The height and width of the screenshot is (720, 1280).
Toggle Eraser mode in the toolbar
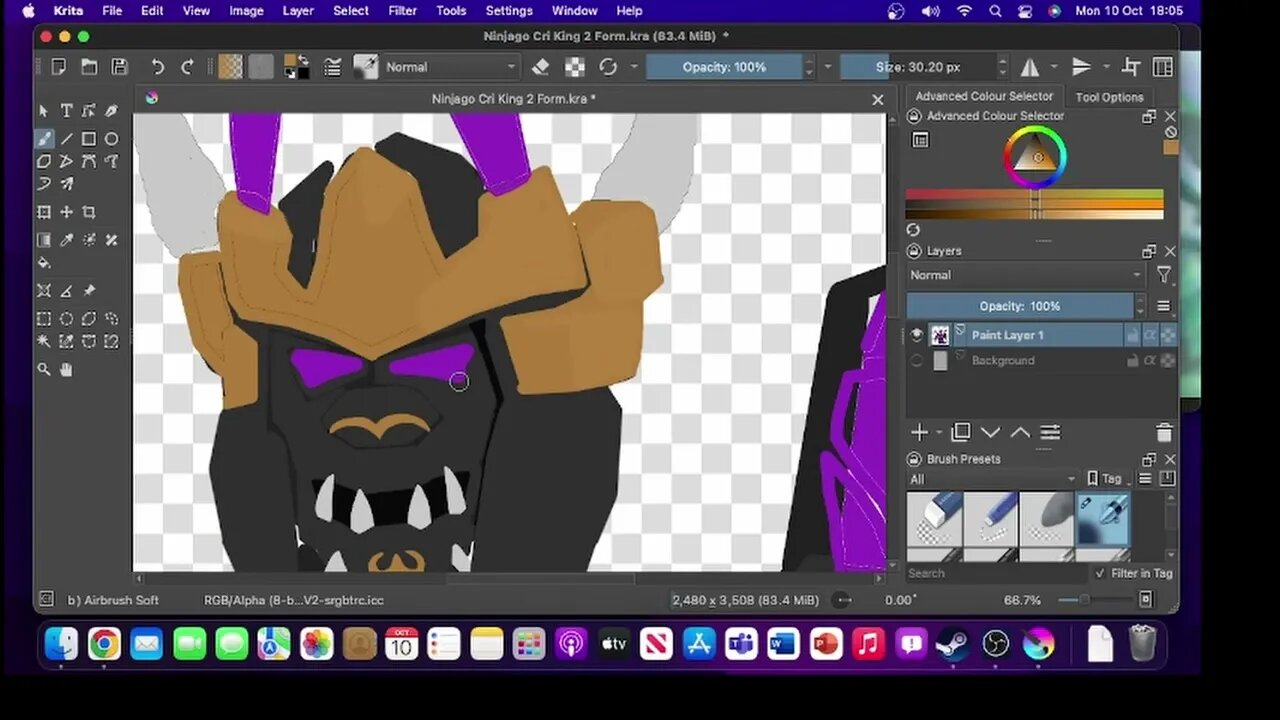[541, 67]
